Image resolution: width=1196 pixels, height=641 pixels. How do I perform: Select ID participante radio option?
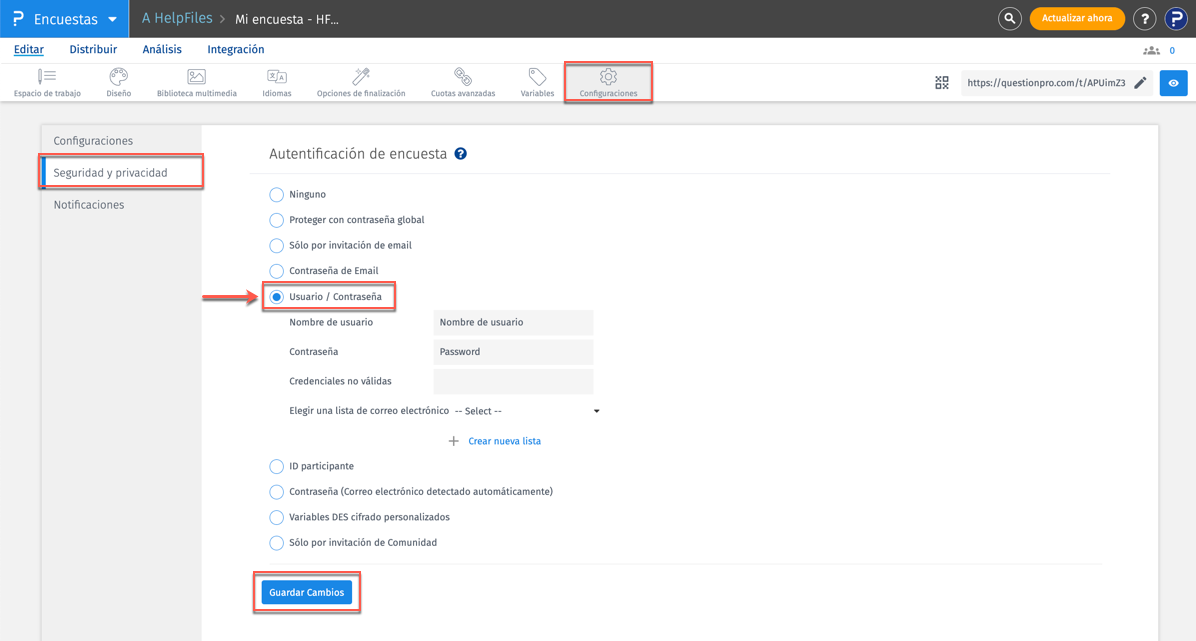[x=276, y=466]
